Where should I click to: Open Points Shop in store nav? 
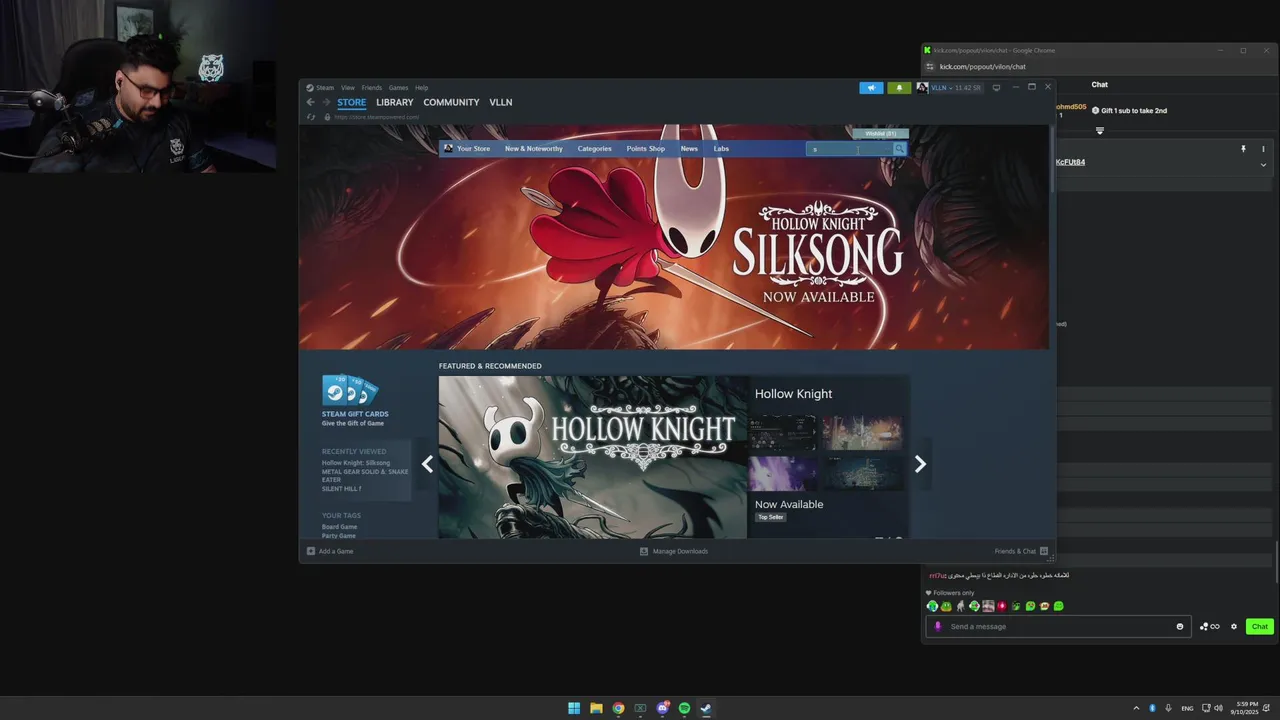pos(645,149)
